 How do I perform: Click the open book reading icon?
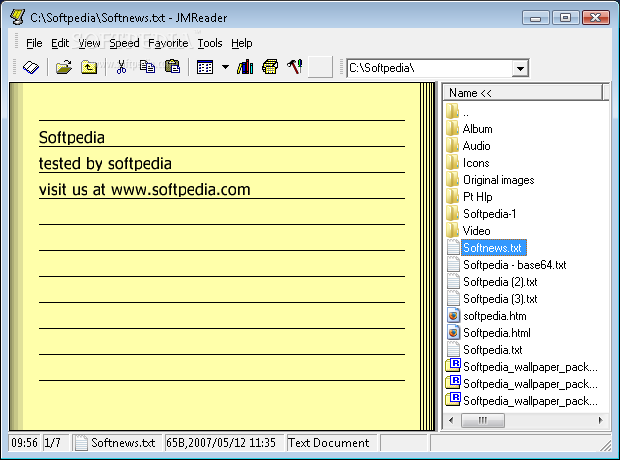(31, 67)
